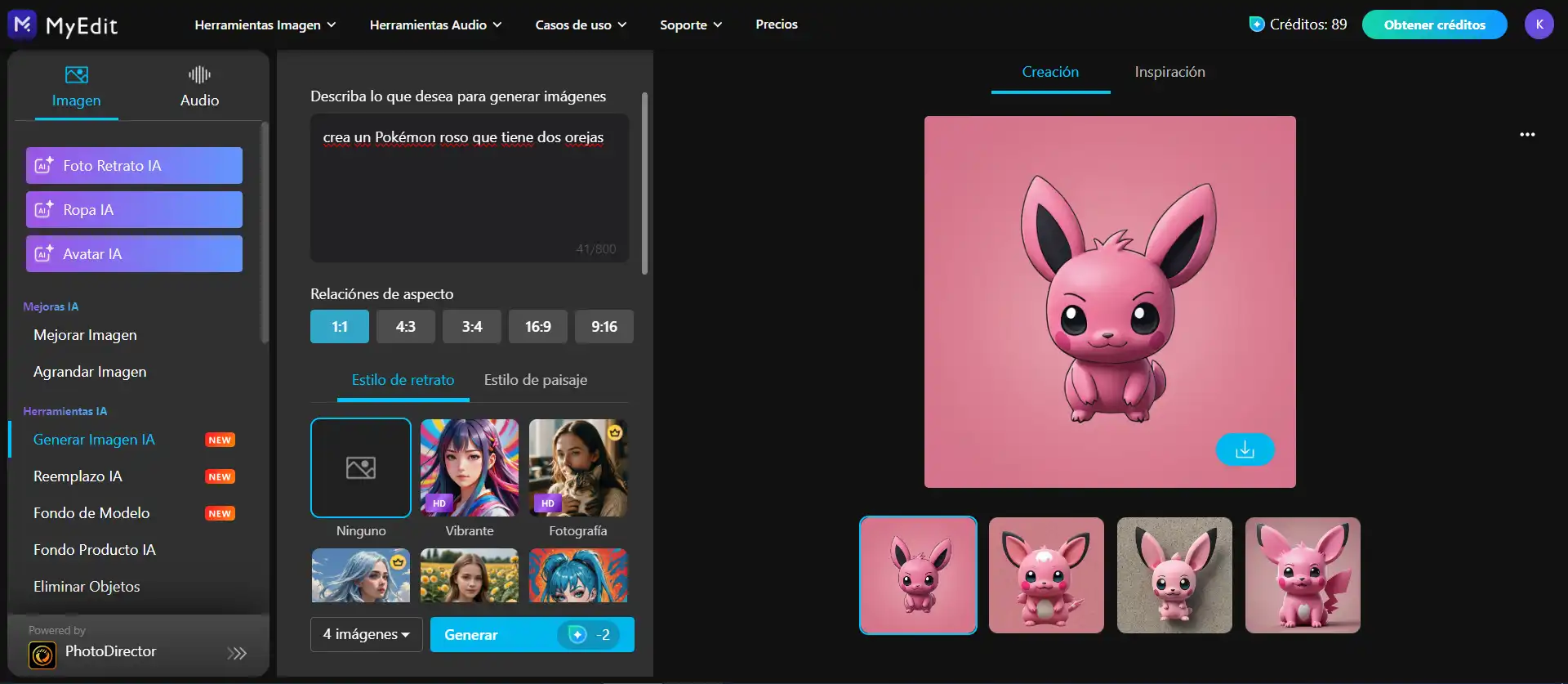Switch to the Inspiración tab

(1169, 72)
